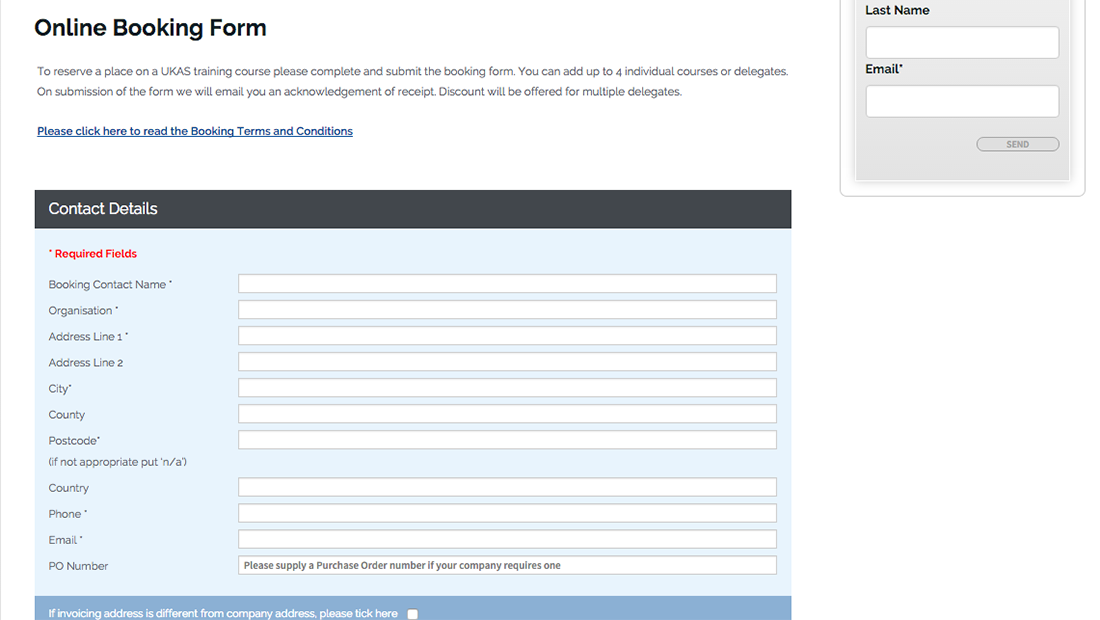Click the Postcode field
The width and height of the screenshot is (1100, 620).
507,439
